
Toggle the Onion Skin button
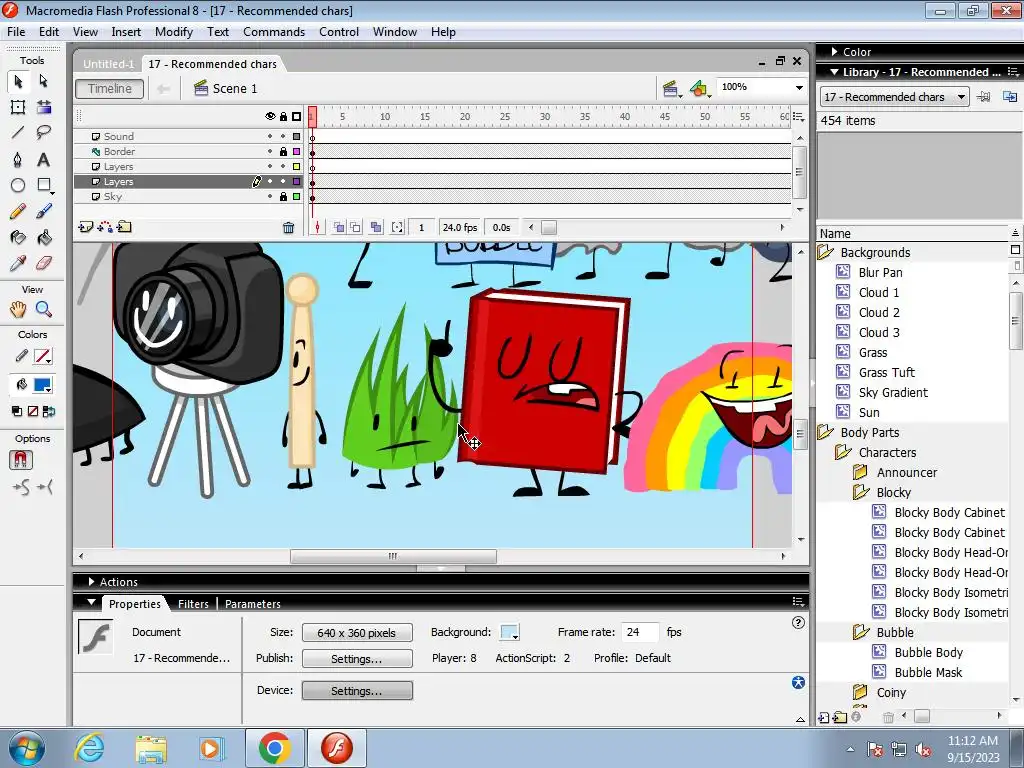[339, 227]
